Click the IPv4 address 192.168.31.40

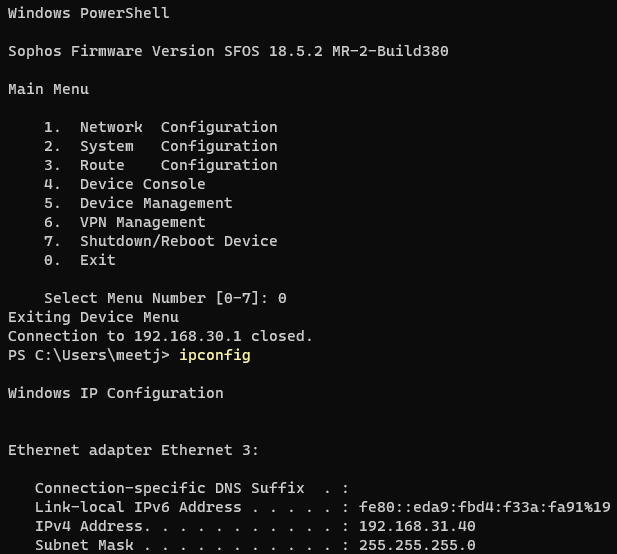tap(417, 526)
